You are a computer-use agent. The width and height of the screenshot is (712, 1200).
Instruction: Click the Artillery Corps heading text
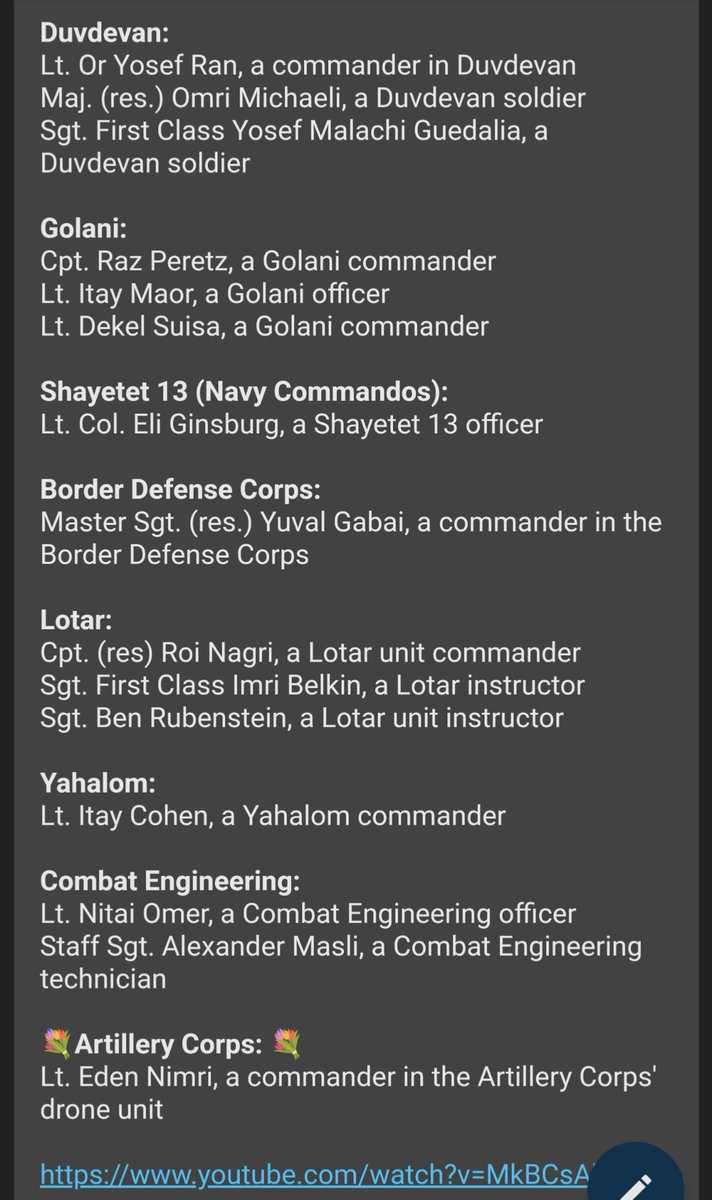tap(168, 1045)
